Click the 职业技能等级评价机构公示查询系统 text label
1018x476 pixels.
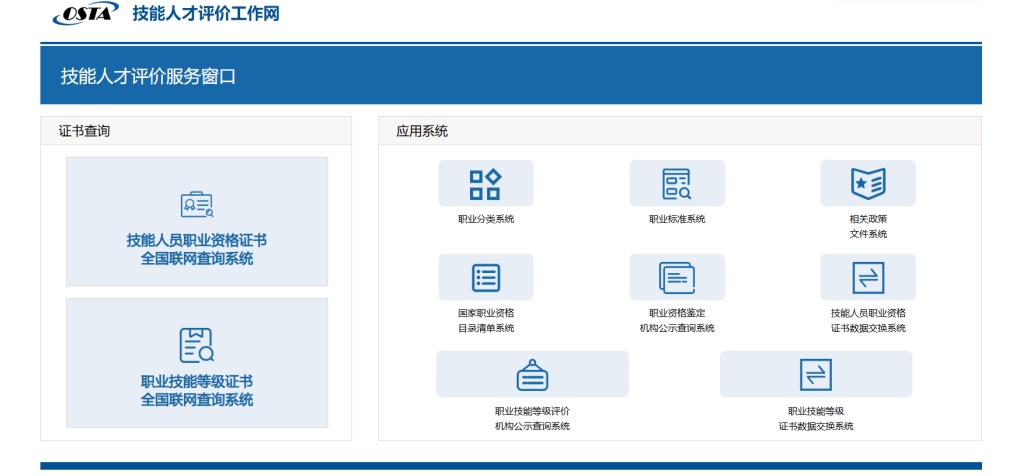532,418
